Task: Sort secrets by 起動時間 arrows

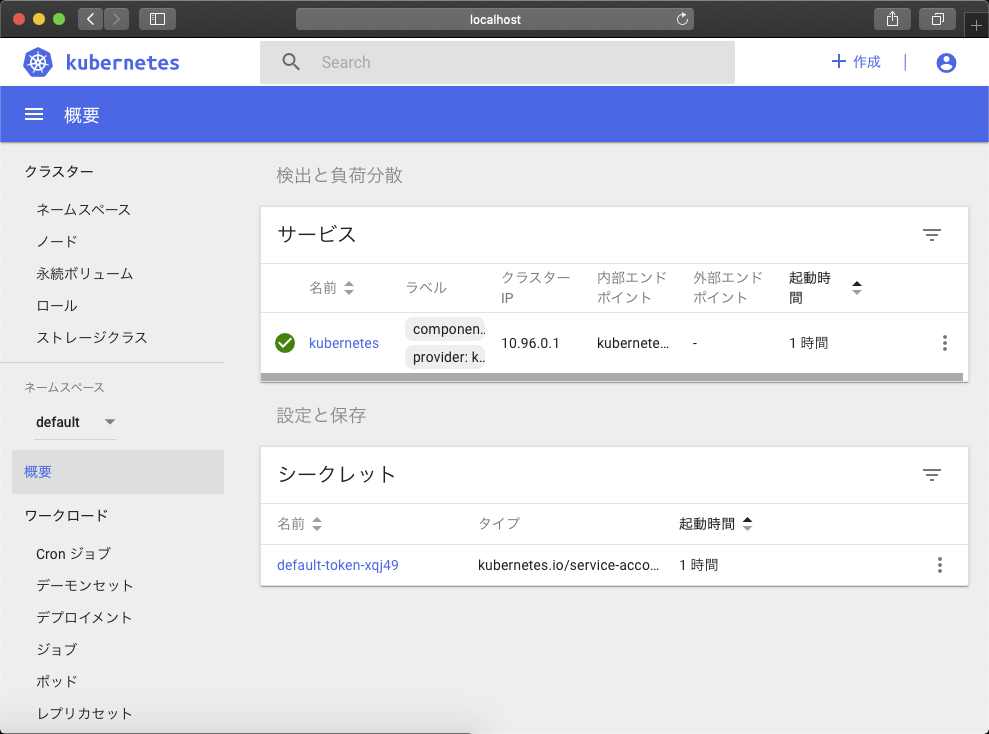Action: click(x=747, y=524)
